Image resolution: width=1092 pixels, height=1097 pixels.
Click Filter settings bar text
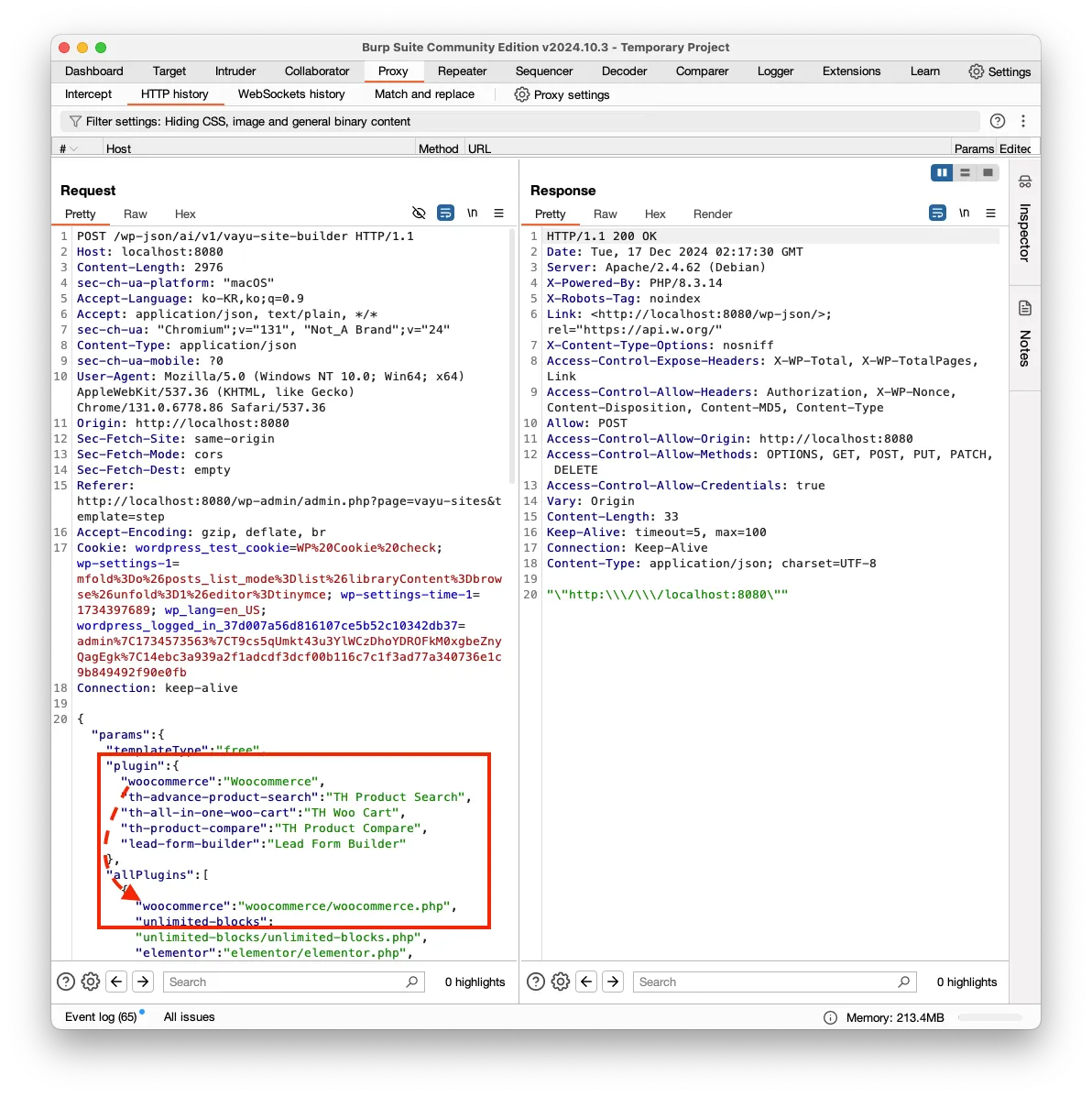tap(247, 122)
